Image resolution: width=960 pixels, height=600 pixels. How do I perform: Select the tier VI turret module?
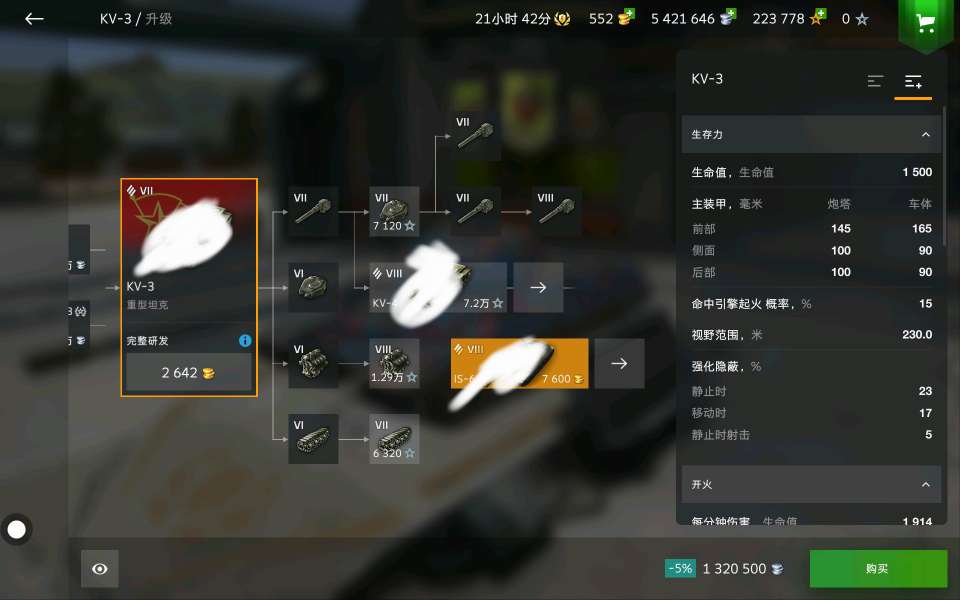313,287
